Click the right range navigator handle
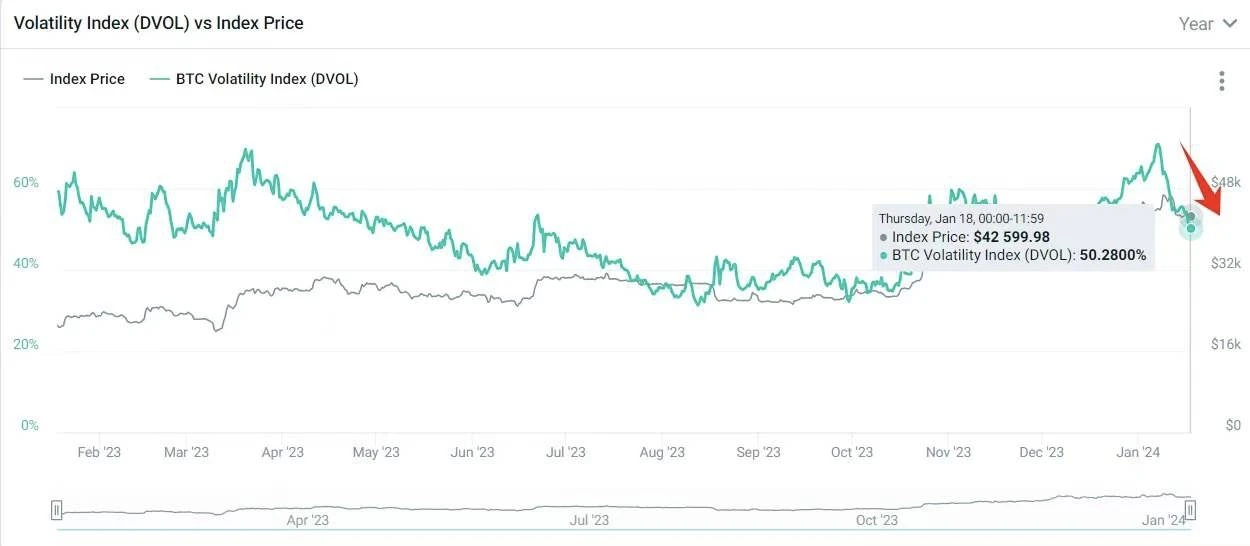The height and width of the screenshot is (546, 1250). click(x=1191, y=511)
